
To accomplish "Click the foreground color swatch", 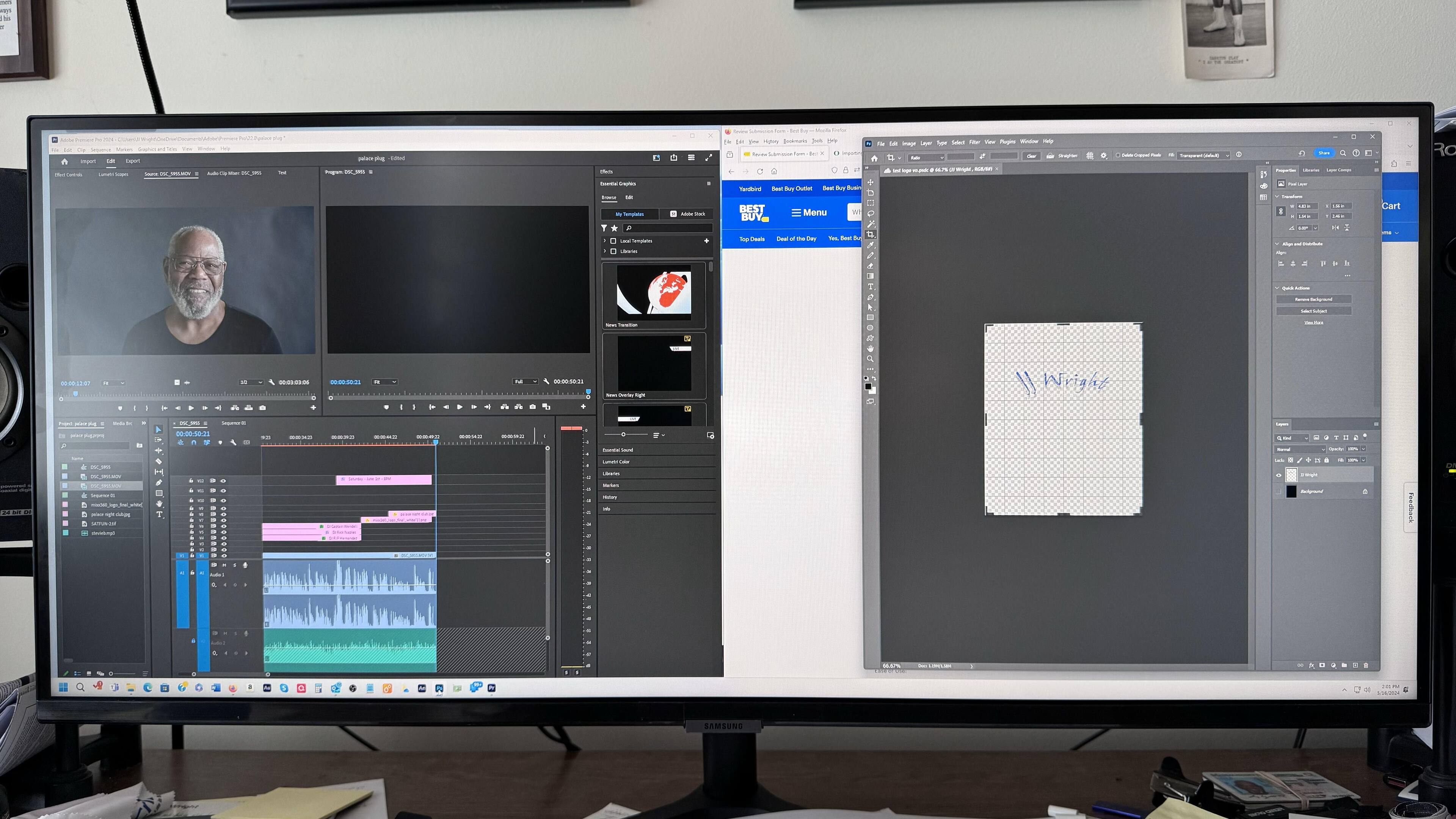I will click(868, 387).
